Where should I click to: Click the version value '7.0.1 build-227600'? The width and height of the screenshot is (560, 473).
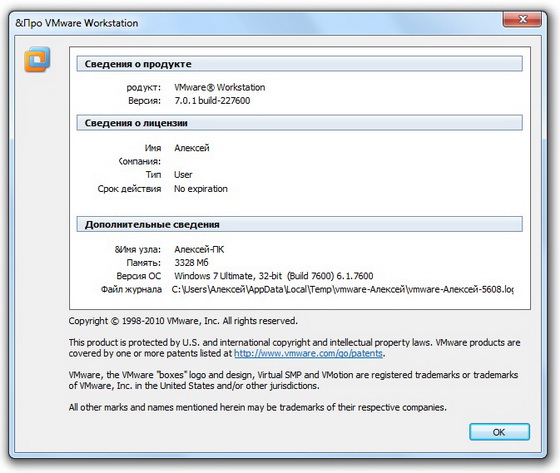click(212, 100)
